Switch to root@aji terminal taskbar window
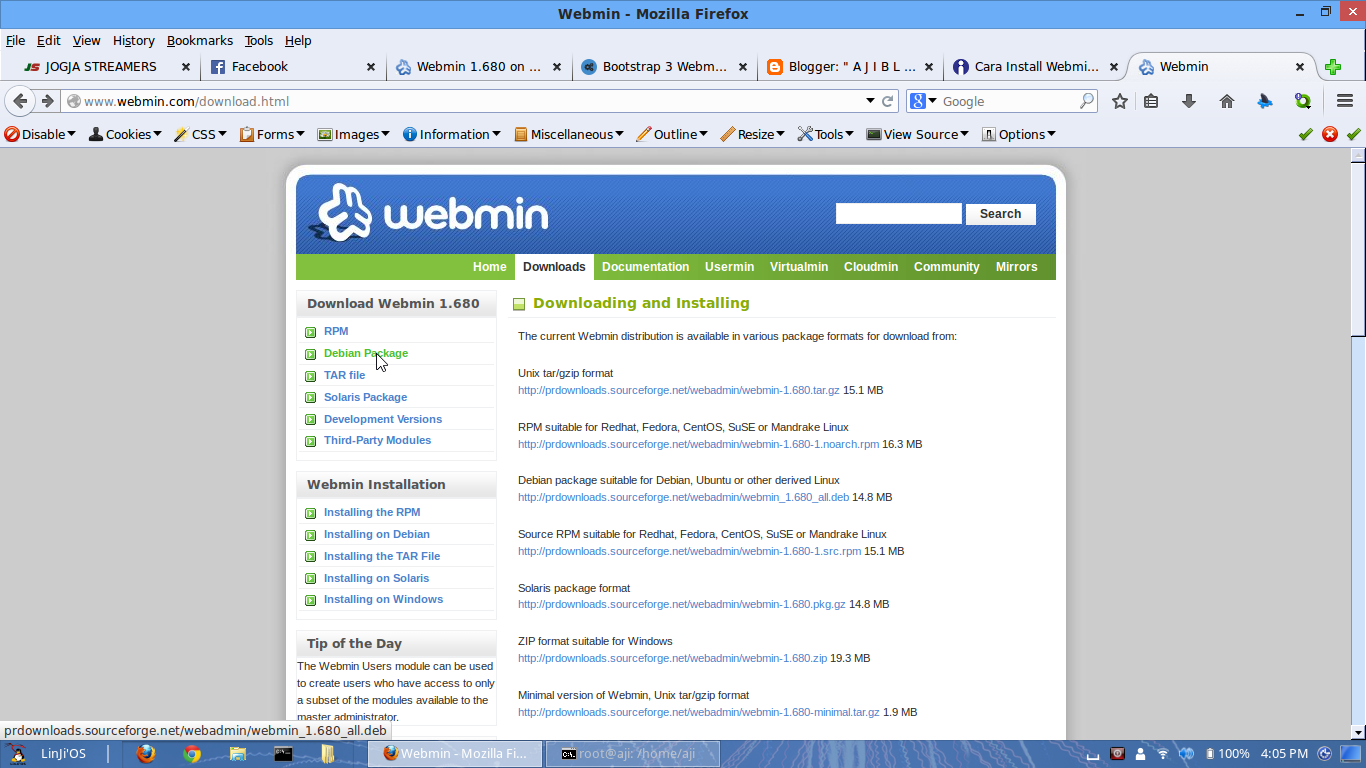The height and width of the screenshot is (768, 1366). [632, 754]
